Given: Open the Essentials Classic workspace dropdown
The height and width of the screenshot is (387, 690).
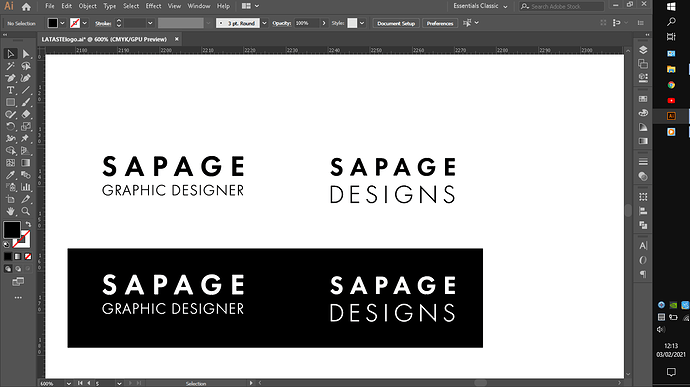Looking at the screenshot, I should 481,6.
